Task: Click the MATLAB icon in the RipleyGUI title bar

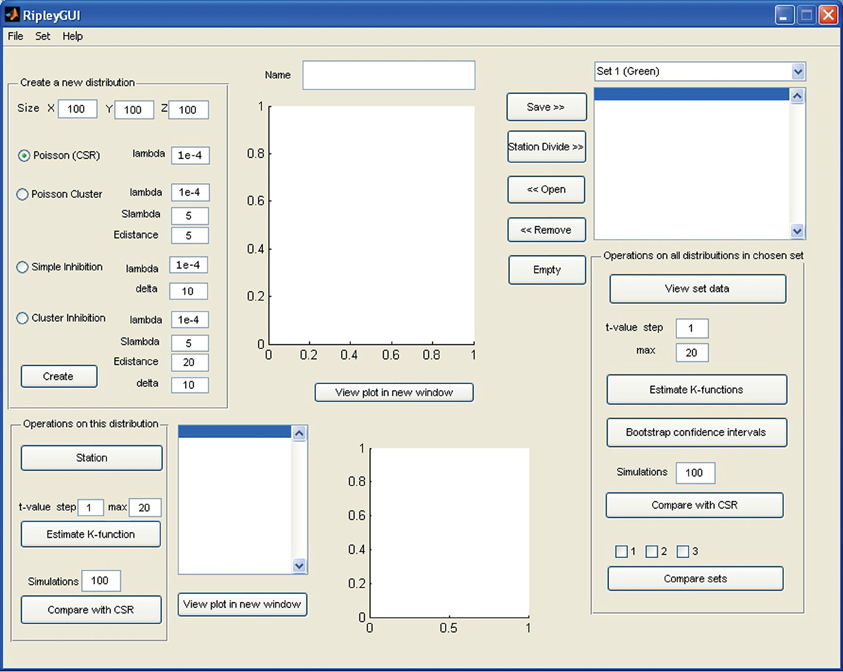Action: click(x=12, y=15)
